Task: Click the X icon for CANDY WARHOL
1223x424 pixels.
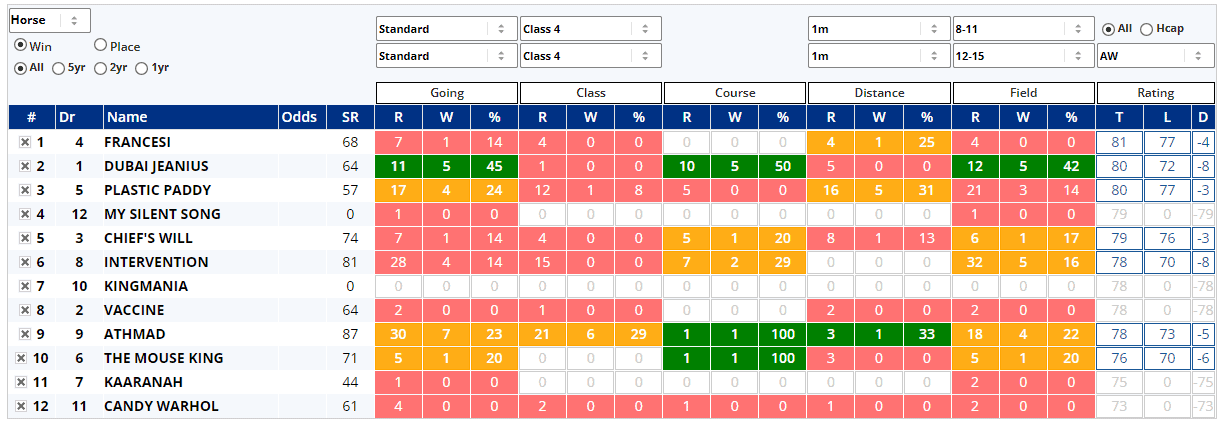Action: point(21,406)
